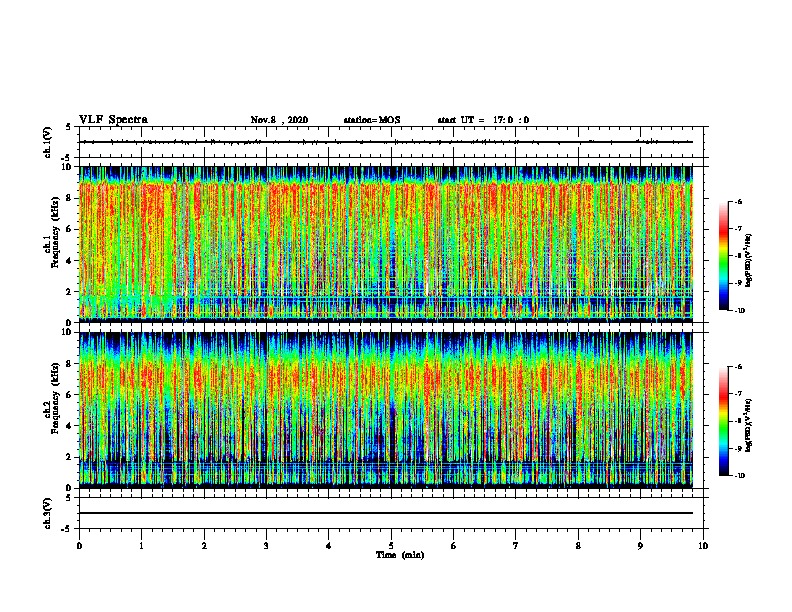
Task: Click the "ch.1(V)" waveform axis label
Action: 47,142
